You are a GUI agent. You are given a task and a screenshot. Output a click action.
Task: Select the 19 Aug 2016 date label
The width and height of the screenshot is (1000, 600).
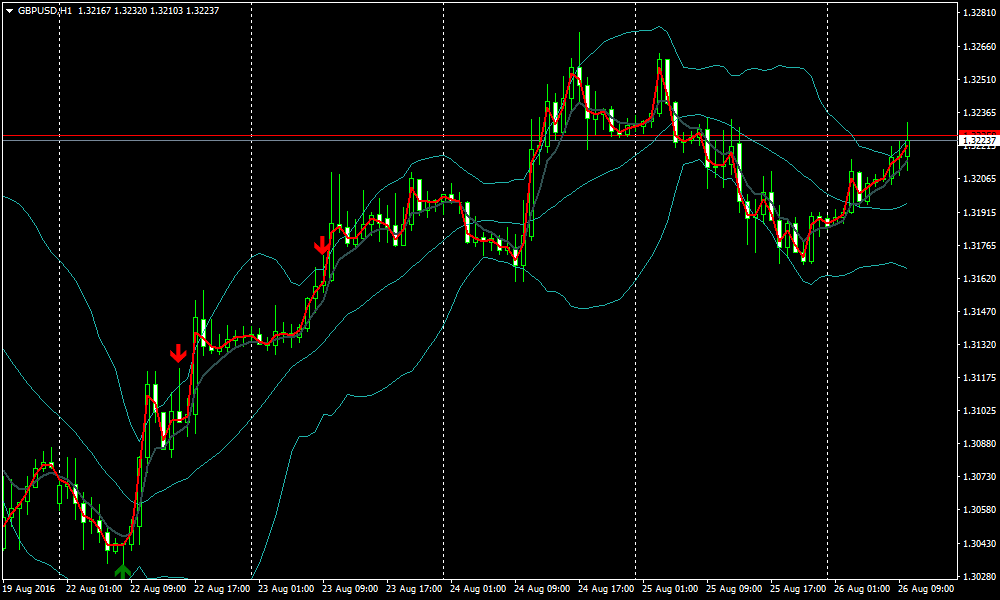click(x=30, y=590)
